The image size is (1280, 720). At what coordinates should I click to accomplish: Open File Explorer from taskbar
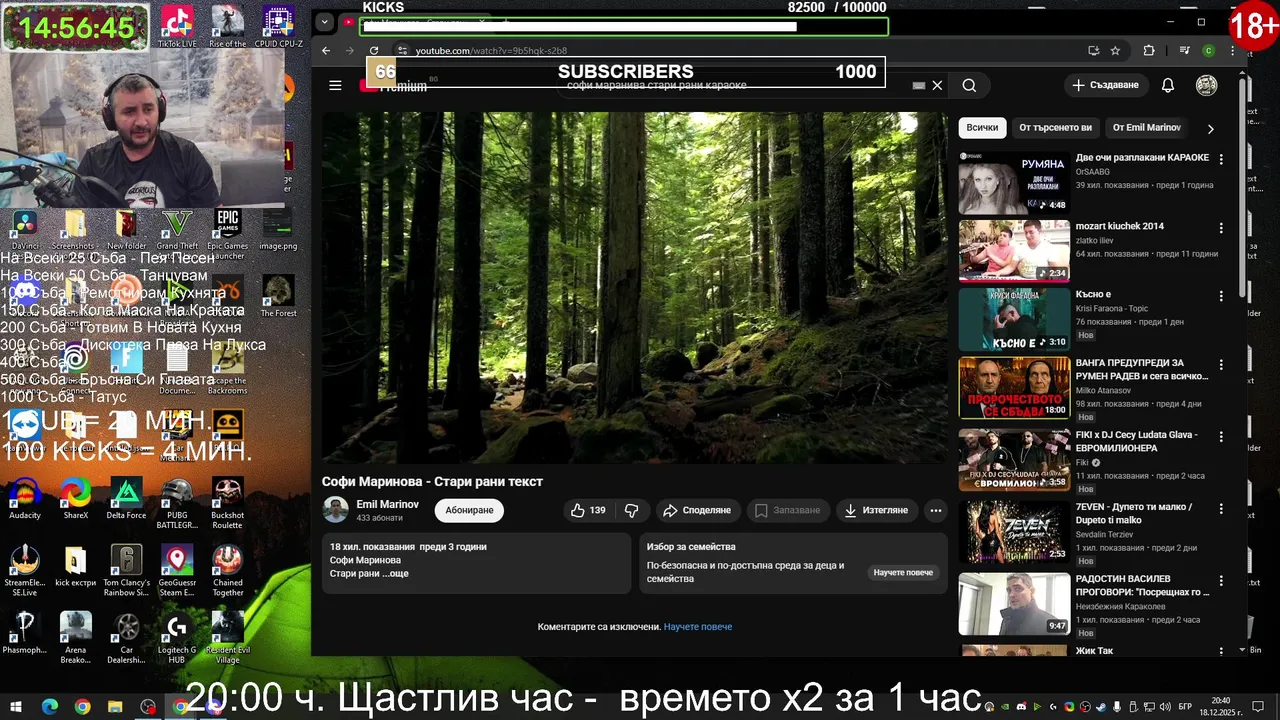pyautogui.click(x=114, y=707)
